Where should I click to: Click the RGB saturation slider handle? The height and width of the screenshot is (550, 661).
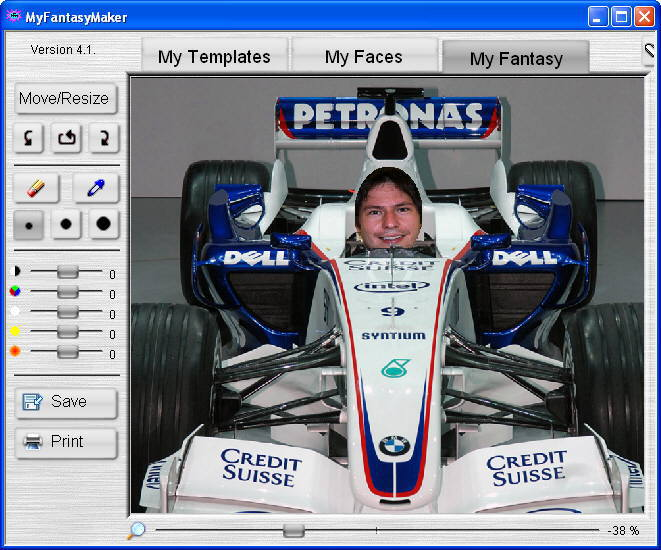coord(67,291)
